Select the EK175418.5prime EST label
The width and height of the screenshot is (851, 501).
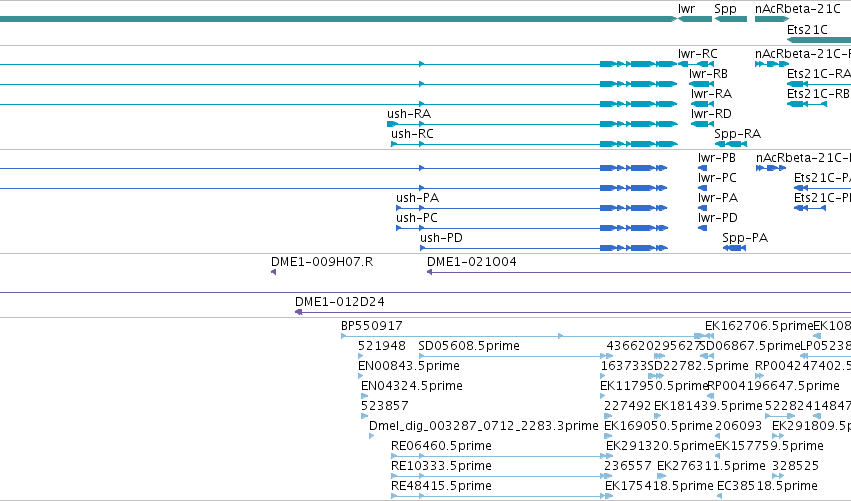[659, 486]
